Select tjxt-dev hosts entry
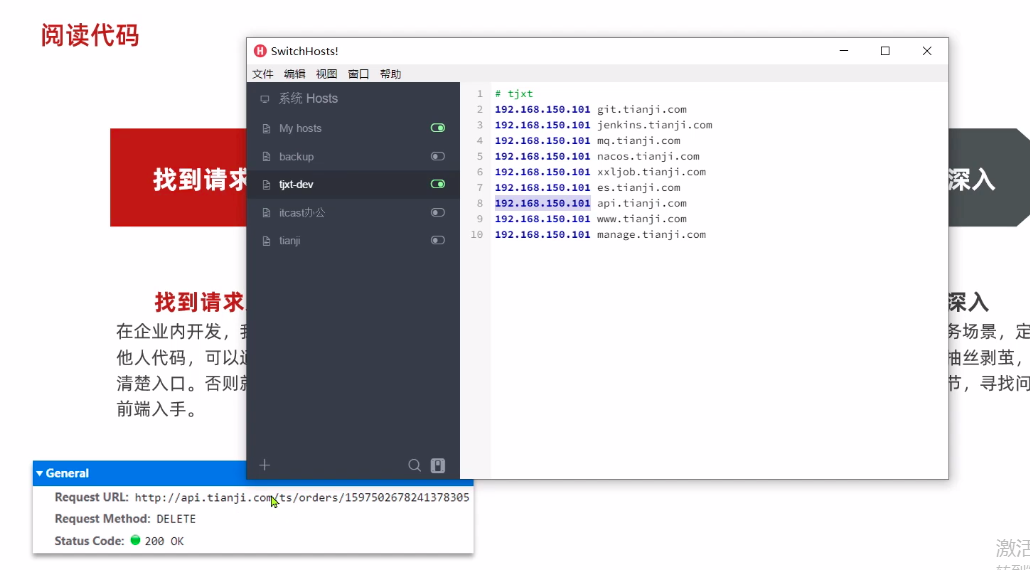 [353, 185]
